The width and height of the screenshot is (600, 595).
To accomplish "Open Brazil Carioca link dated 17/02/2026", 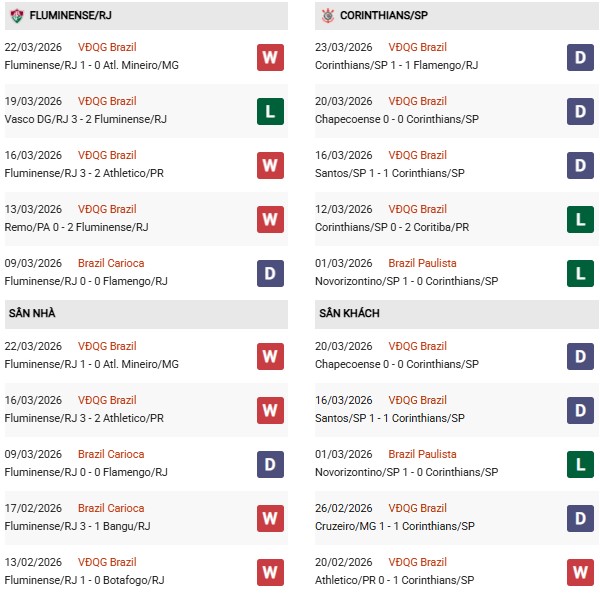I will 111,508.
